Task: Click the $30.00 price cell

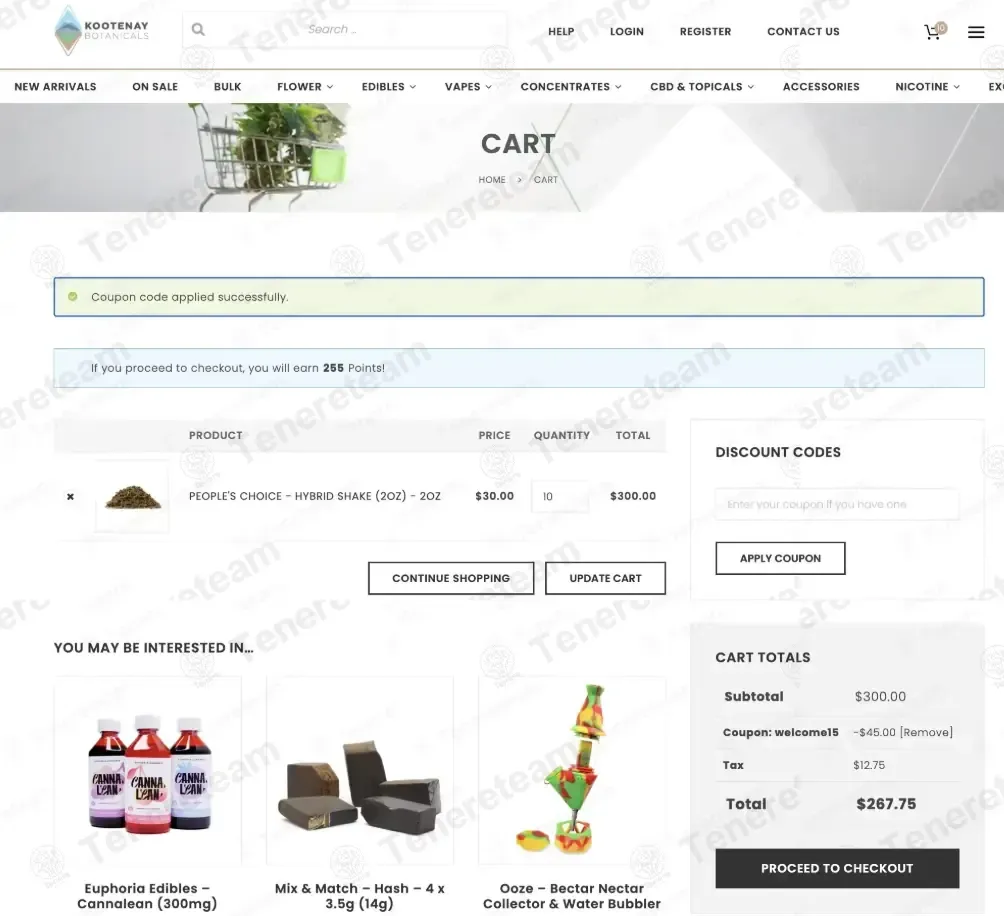Action: click(494, 496)
